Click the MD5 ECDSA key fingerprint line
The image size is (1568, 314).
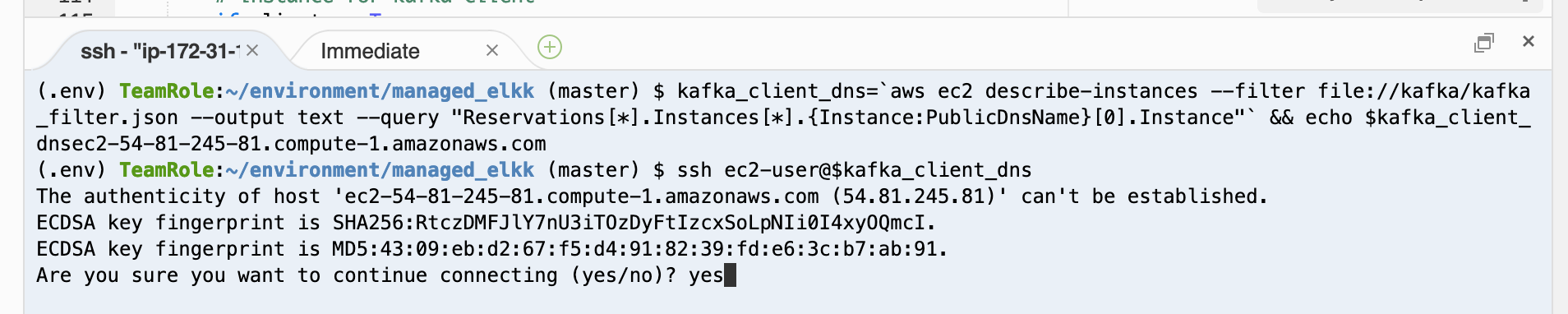[492, 249]
